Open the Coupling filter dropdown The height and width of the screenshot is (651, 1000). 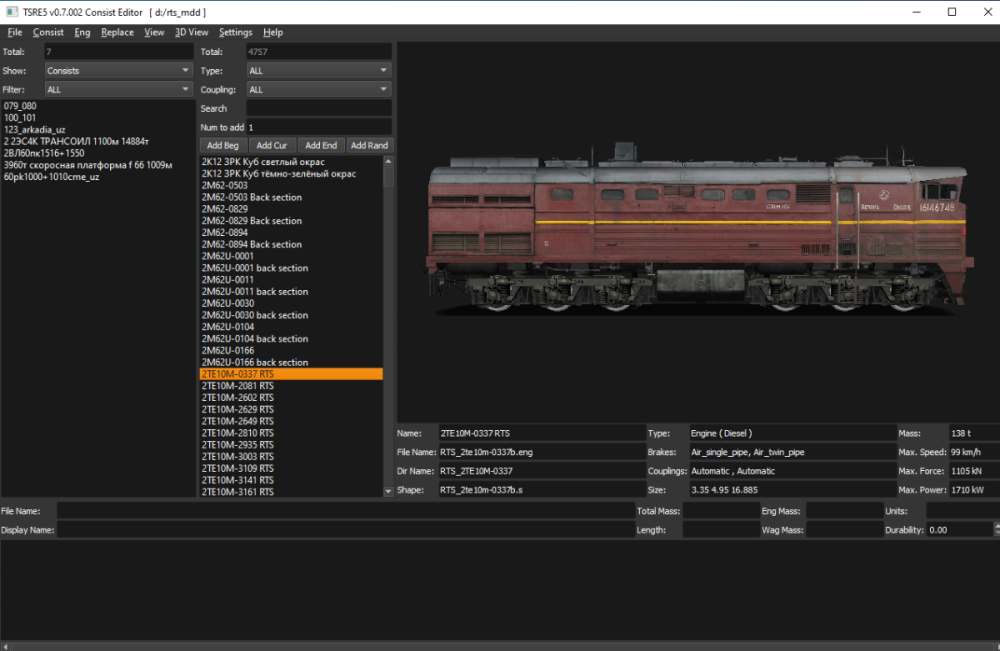coord(318,90)
